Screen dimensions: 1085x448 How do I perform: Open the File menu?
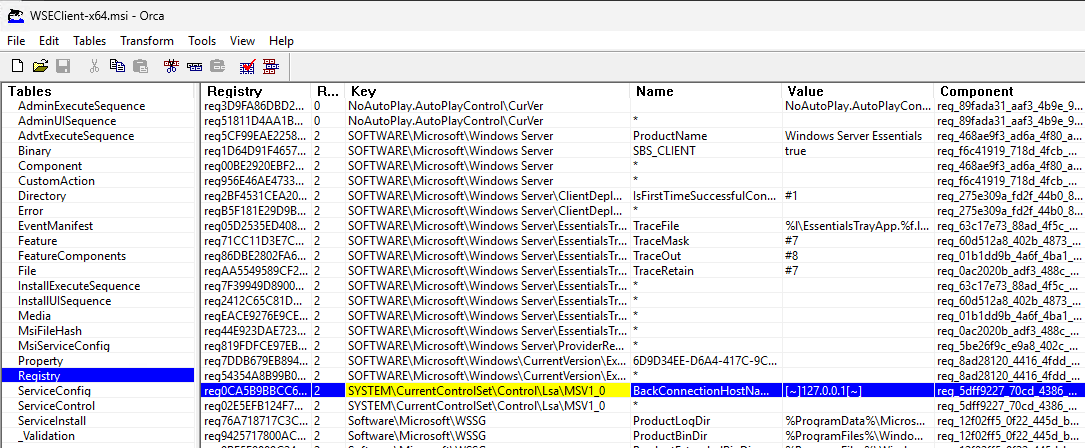click(16, 41)
